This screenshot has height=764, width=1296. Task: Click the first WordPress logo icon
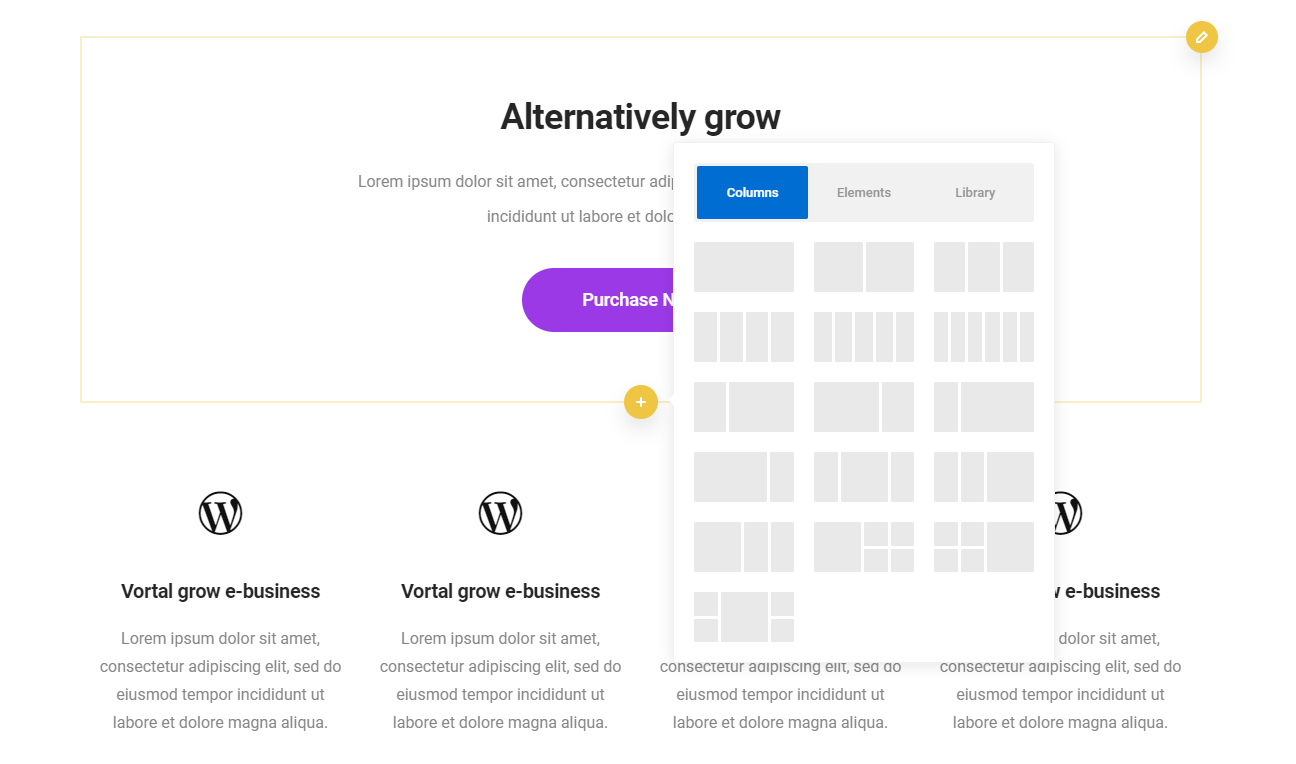pyautogui.click(x=220, y=513)
